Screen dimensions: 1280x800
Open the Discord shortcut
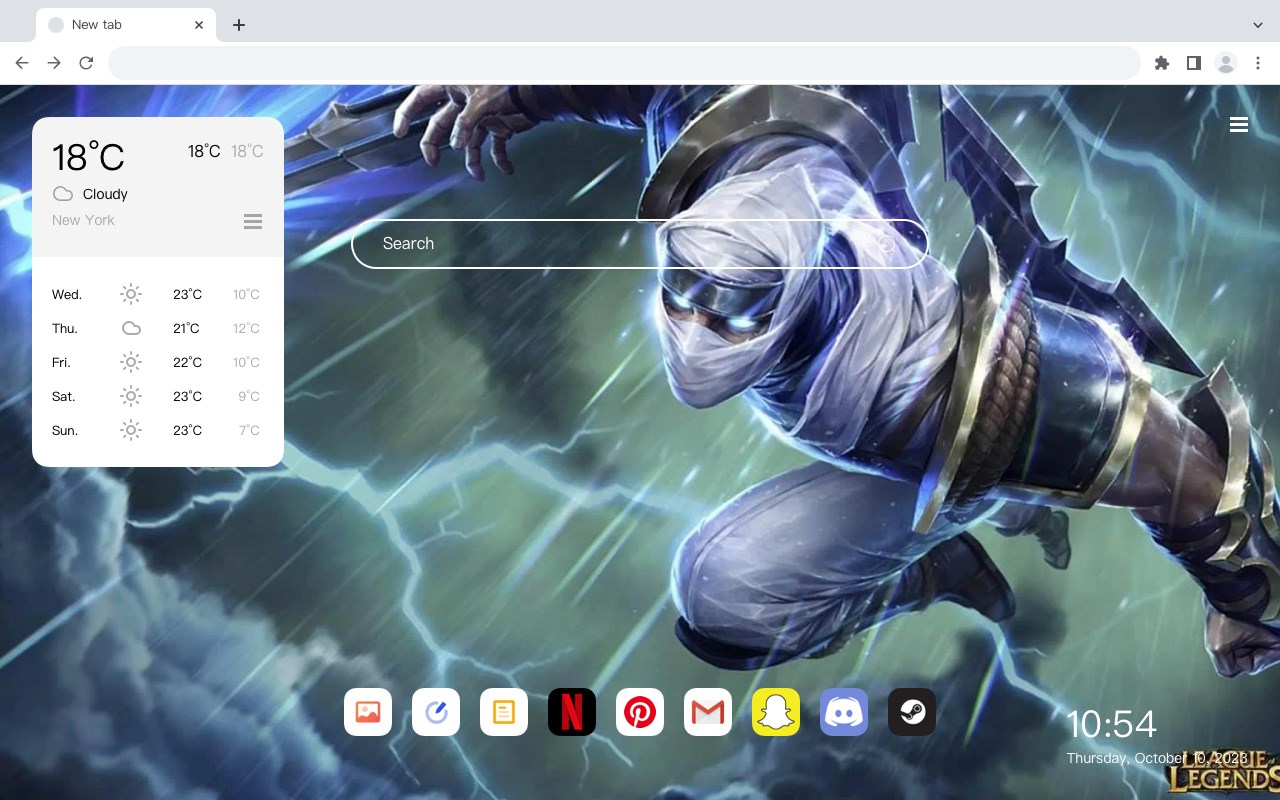point(844,712)
